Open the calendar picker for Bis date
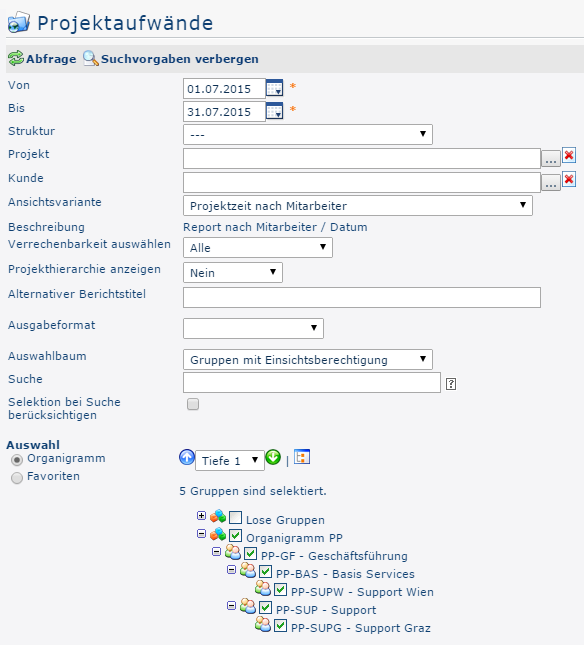 point(274,111)
